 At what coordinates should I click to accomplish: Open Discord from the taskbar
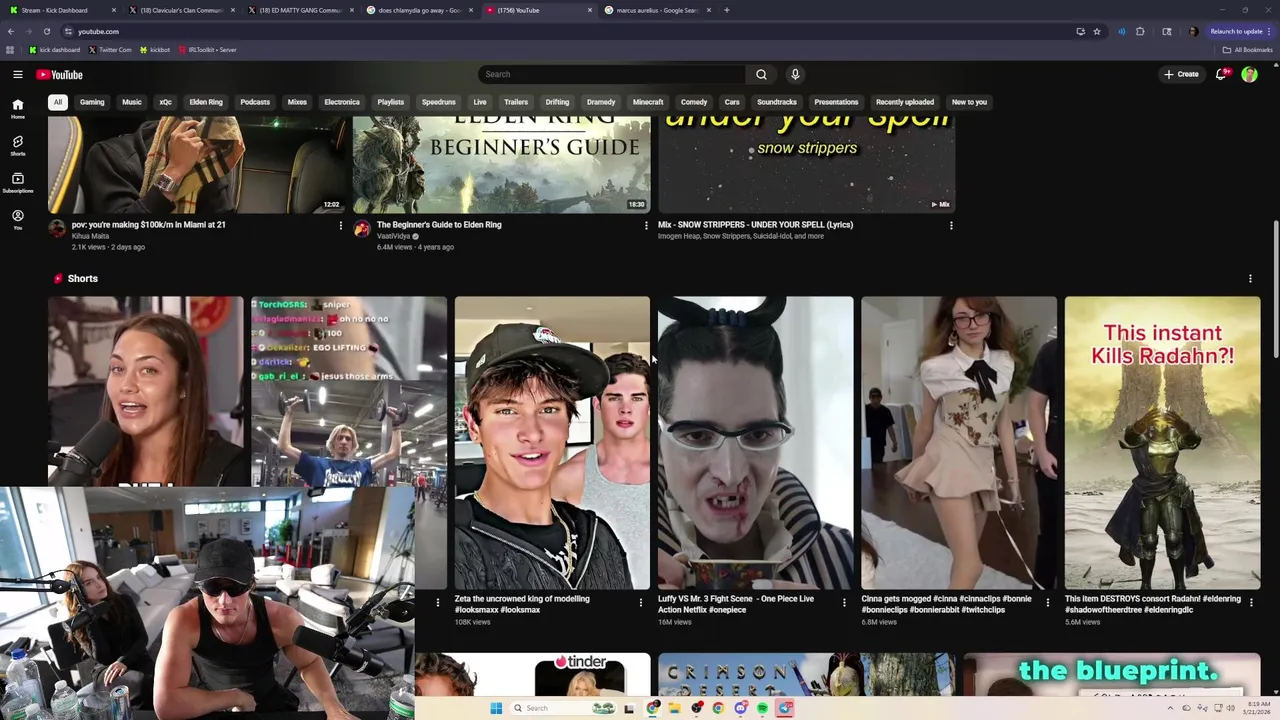coord(740,708)
